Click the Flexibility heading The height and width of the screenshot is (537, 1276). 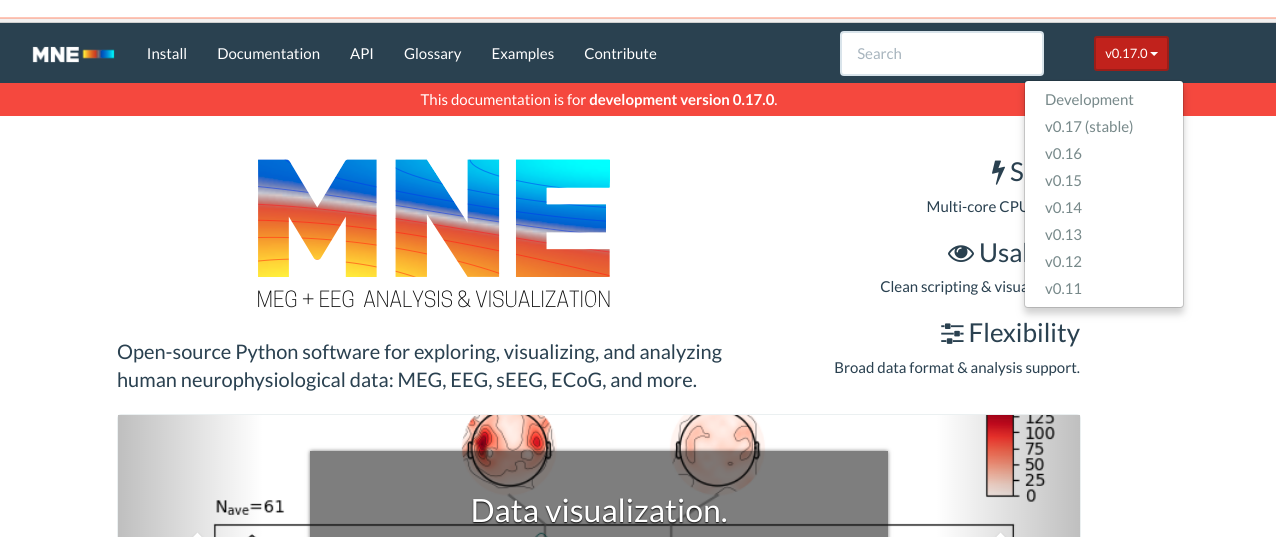(x=1024, y=333)
